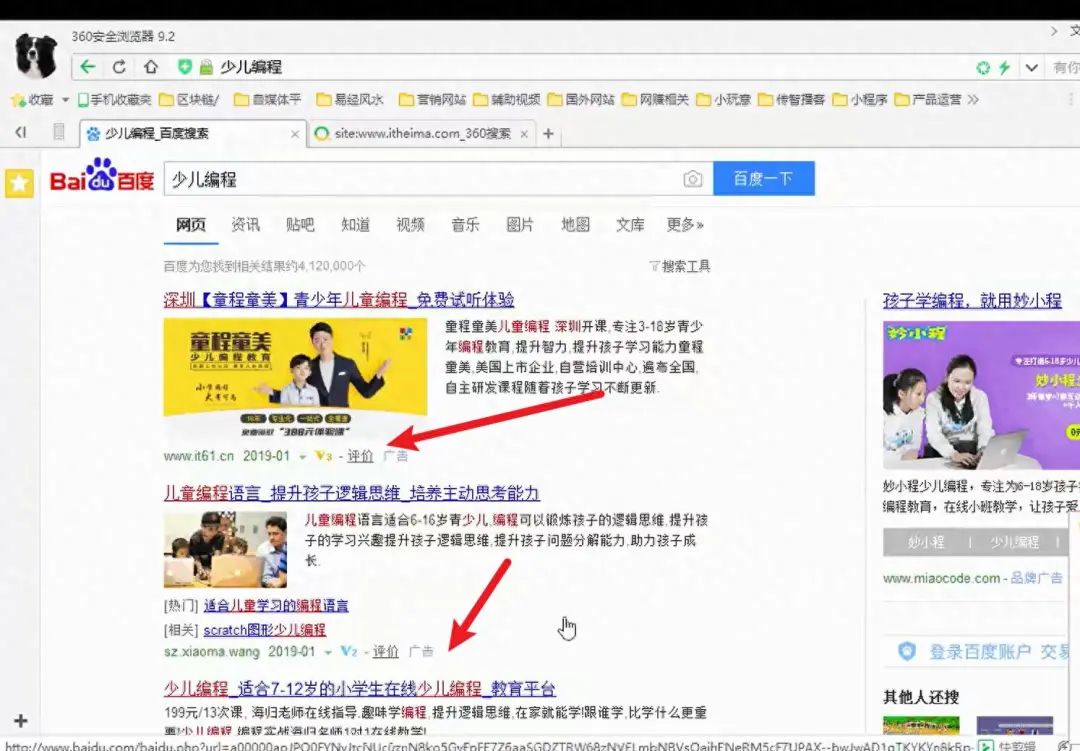The height and width of the screenshot is (751, 1080).
Task: Click the green circular icon in address bar
Action: click(x=983, y=68)
